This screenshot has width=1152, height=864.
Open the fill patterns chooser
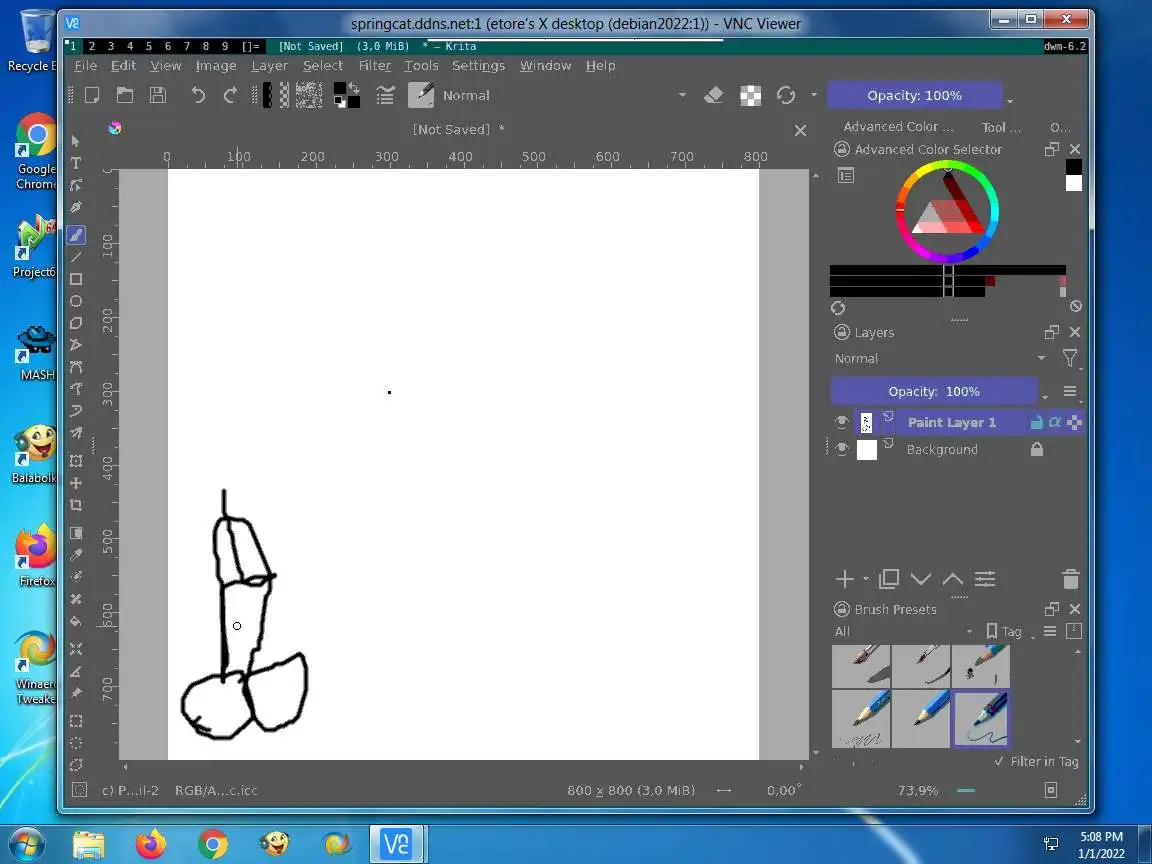(x=309, y=95)
